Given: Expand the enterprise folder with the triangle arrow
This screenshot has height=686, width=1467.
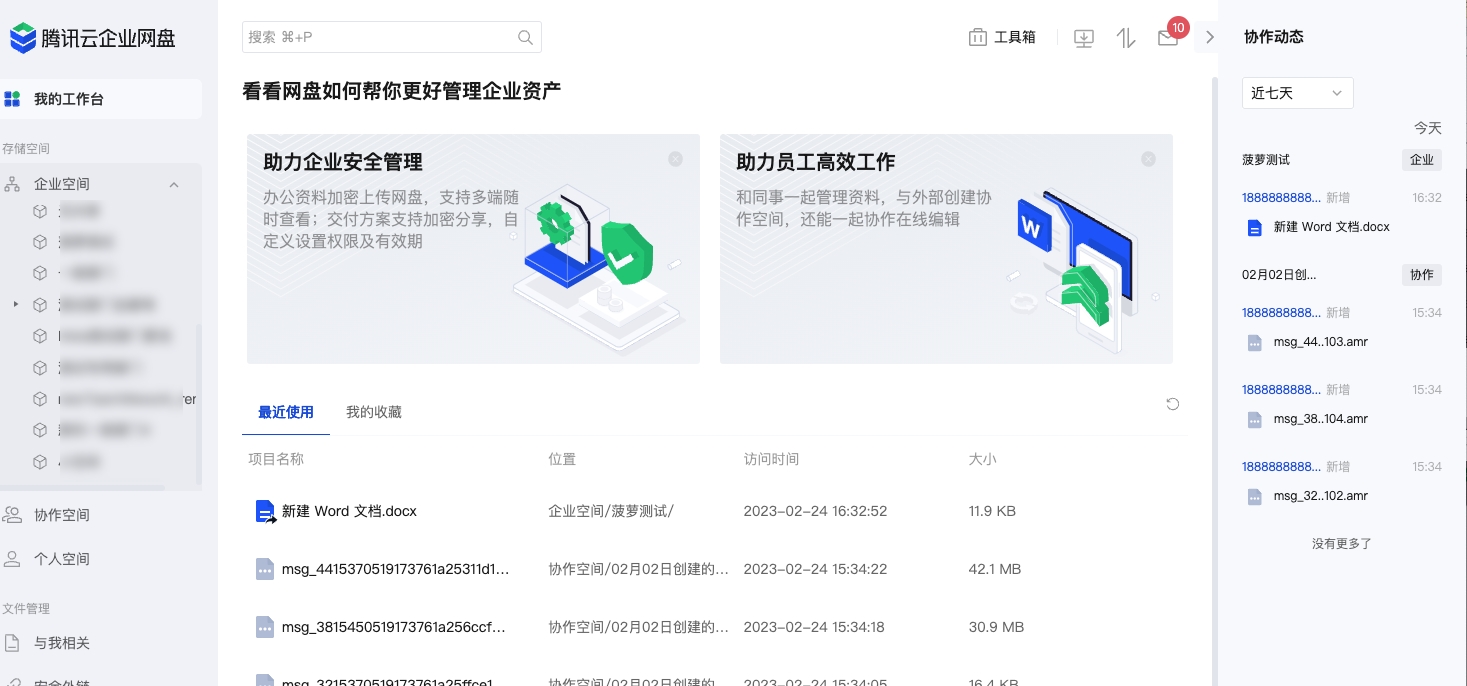Looking at the screenshot, I should coord(16,304).
